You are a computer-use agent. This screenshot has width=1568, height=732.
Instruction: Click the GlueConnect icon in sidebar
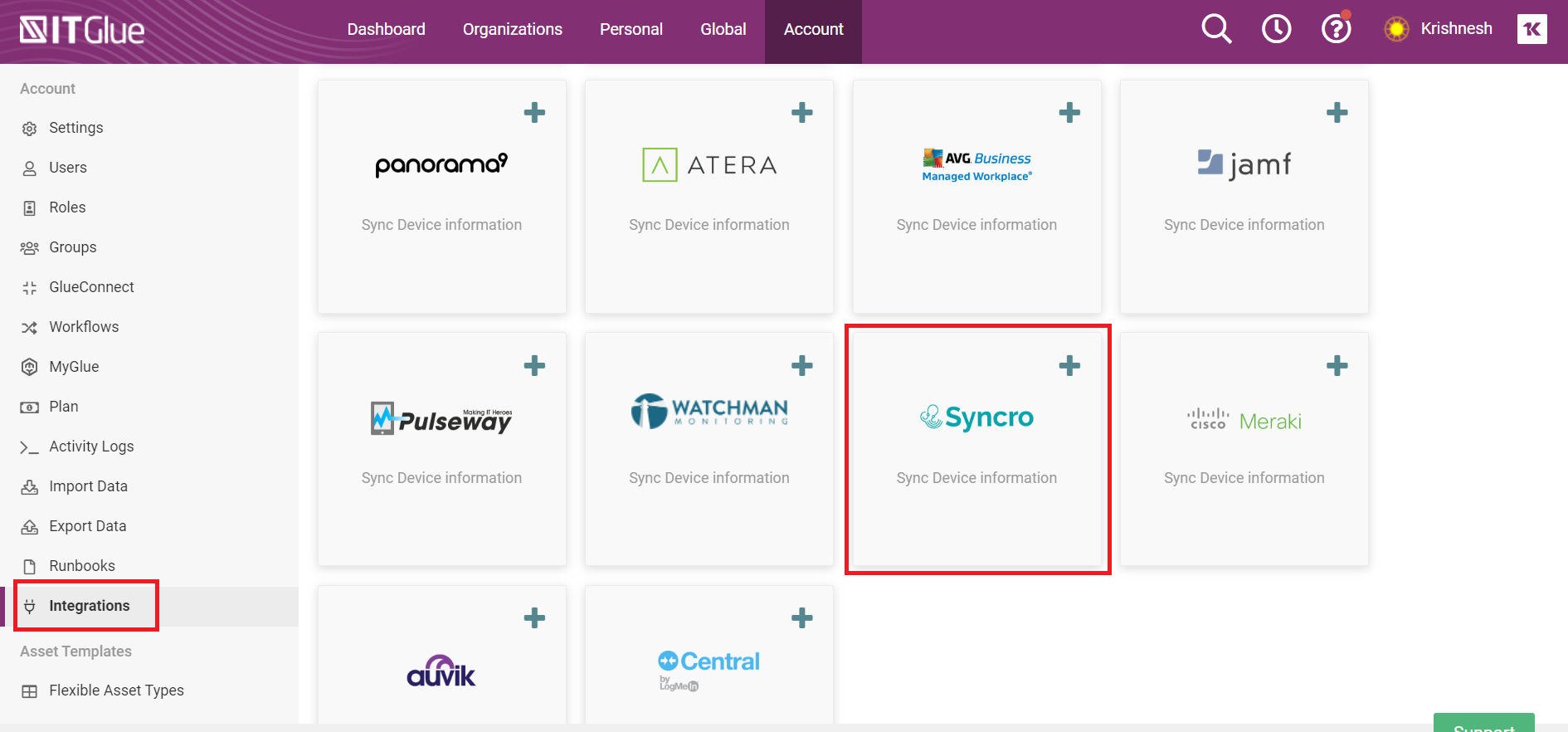[x=30, y=288]
